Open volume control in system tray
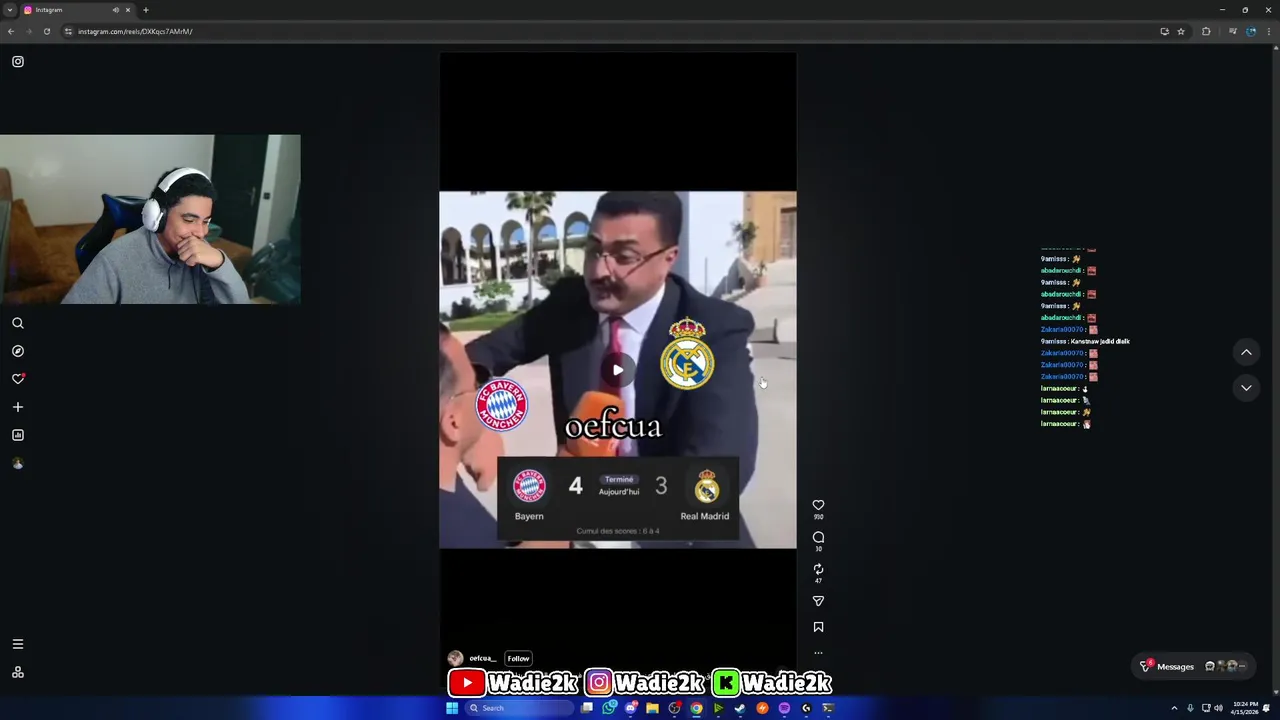 (1218, 708)
